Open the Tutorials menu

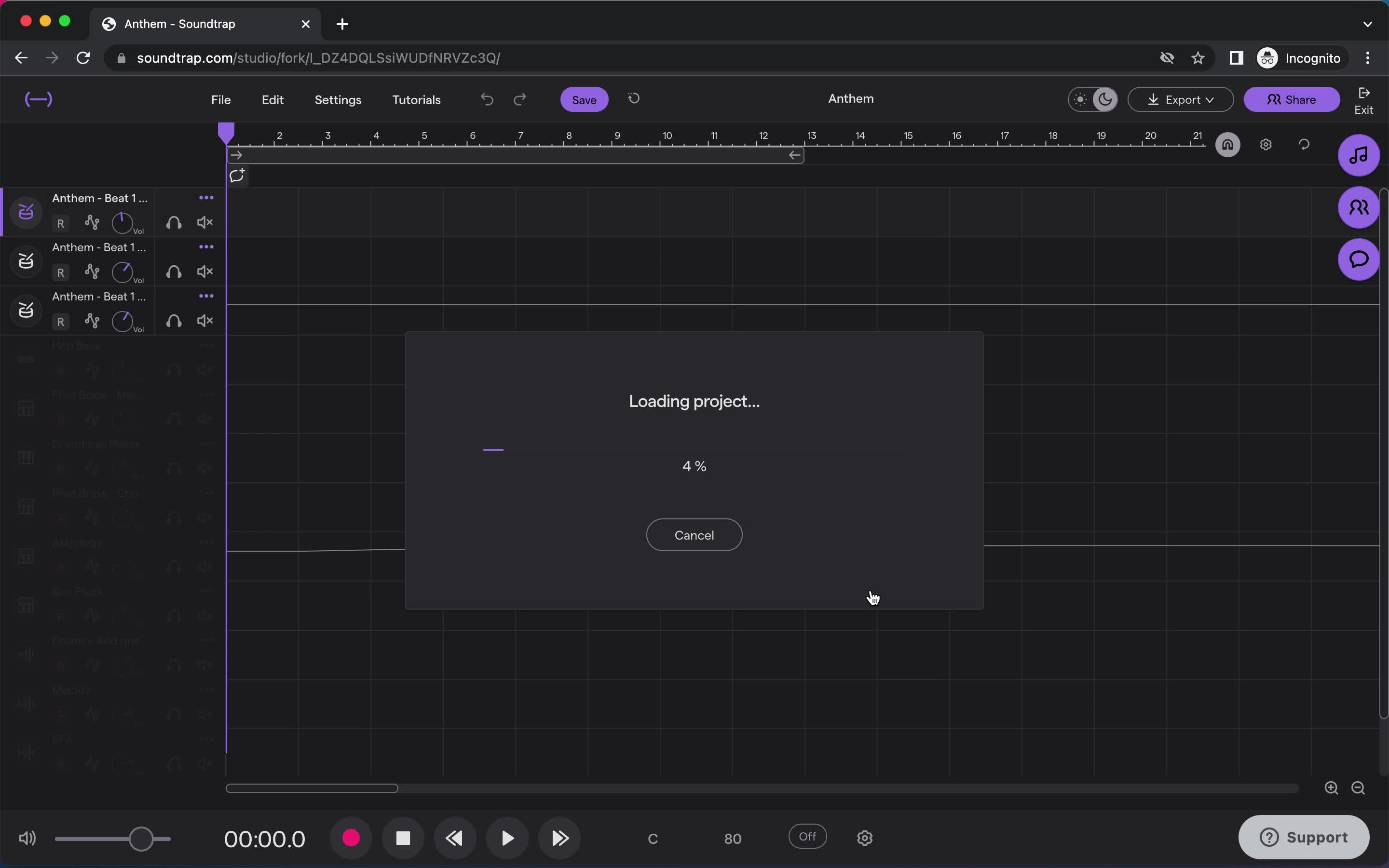pyautogui.click(x=416, y=100)
